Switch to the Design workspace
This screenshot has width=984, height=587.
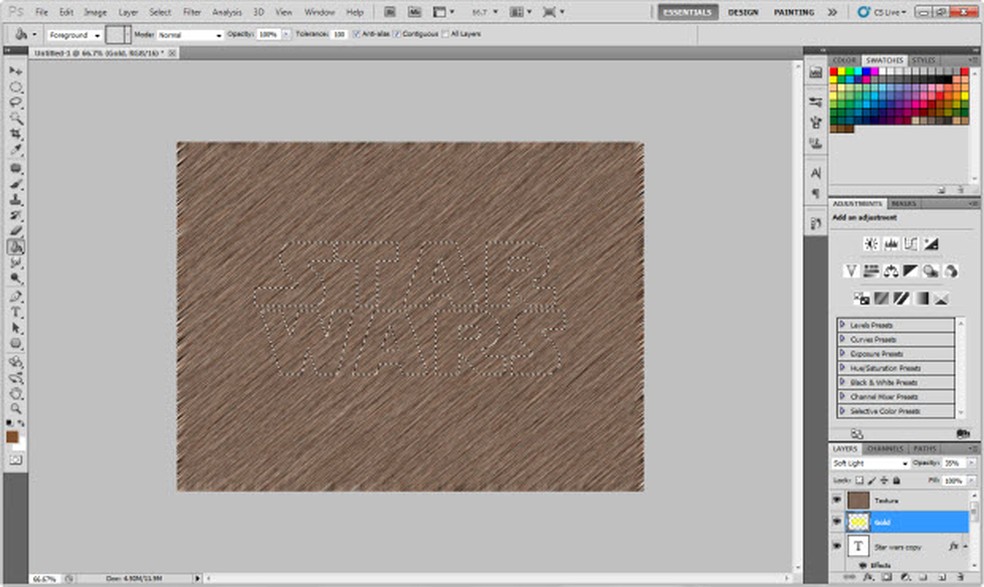pos(742,12)
